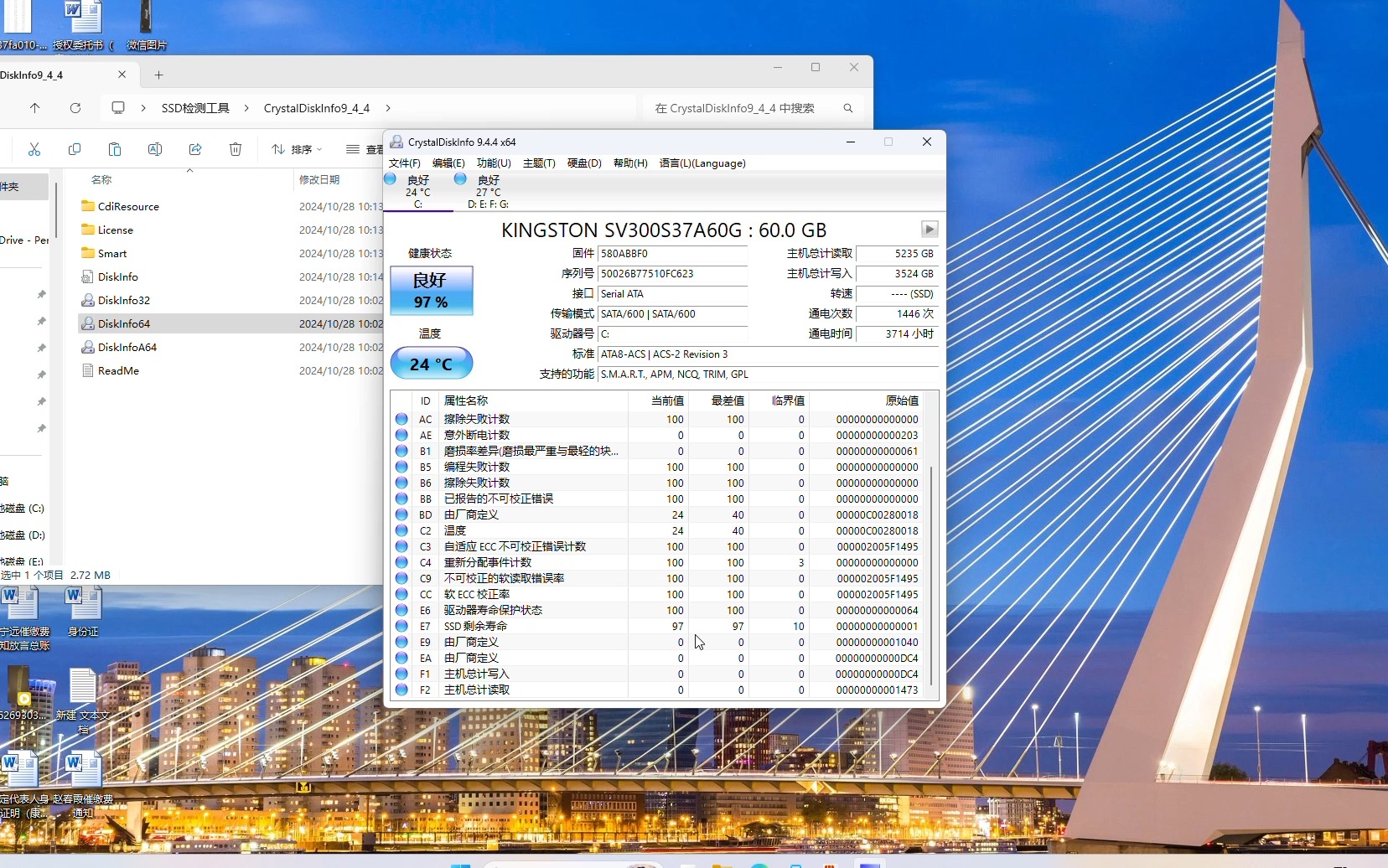Open the 编辑(E) menu
This screenshot has height=868, width=1388.
coord(448,163)
